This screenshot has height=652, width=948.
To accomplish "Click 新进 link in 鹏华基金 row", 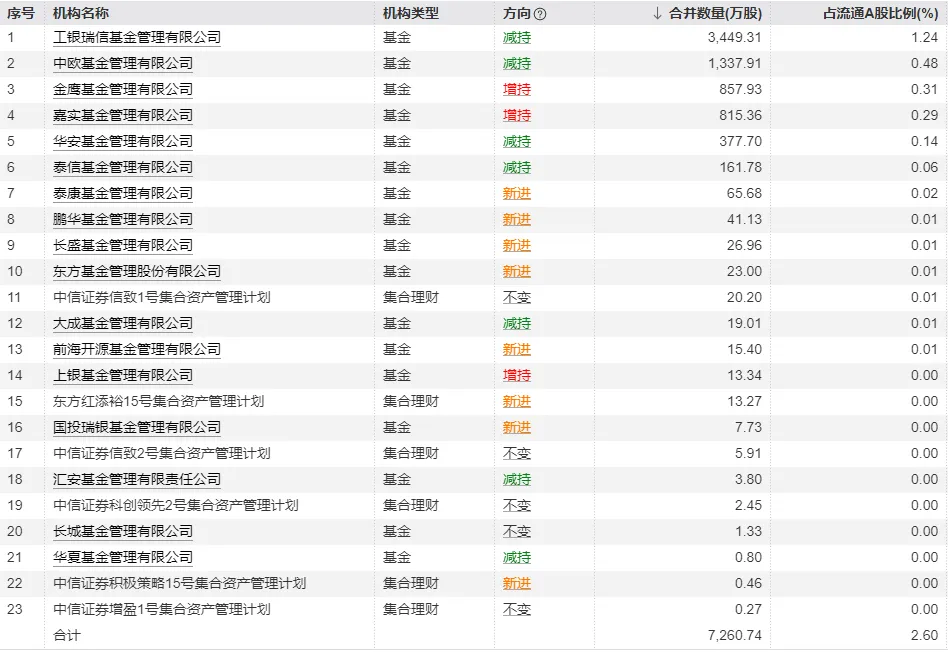I will click(x=517, y=220).
